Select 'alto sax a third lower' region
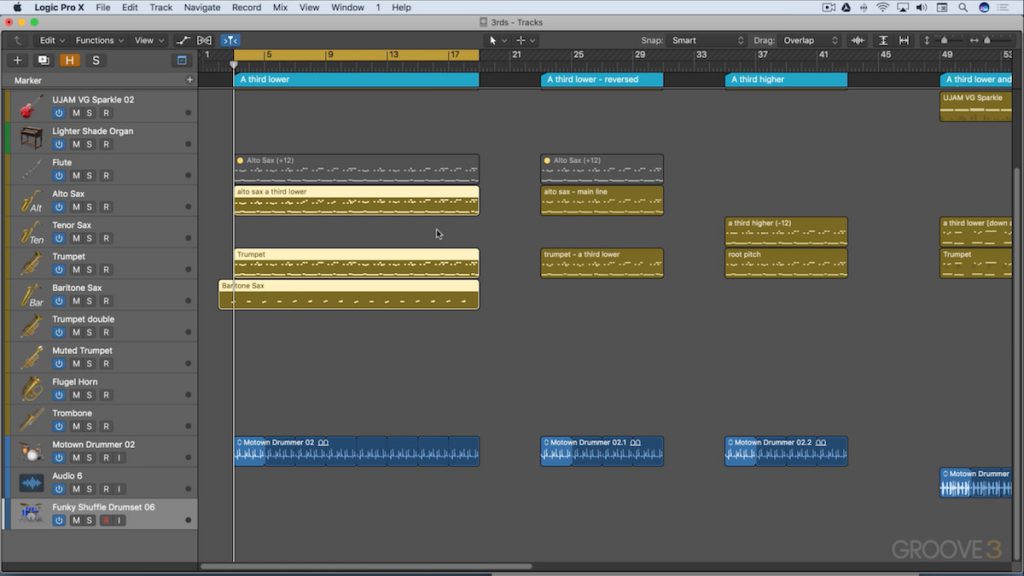The image size is (1024, 576). (x=356, y=200)
